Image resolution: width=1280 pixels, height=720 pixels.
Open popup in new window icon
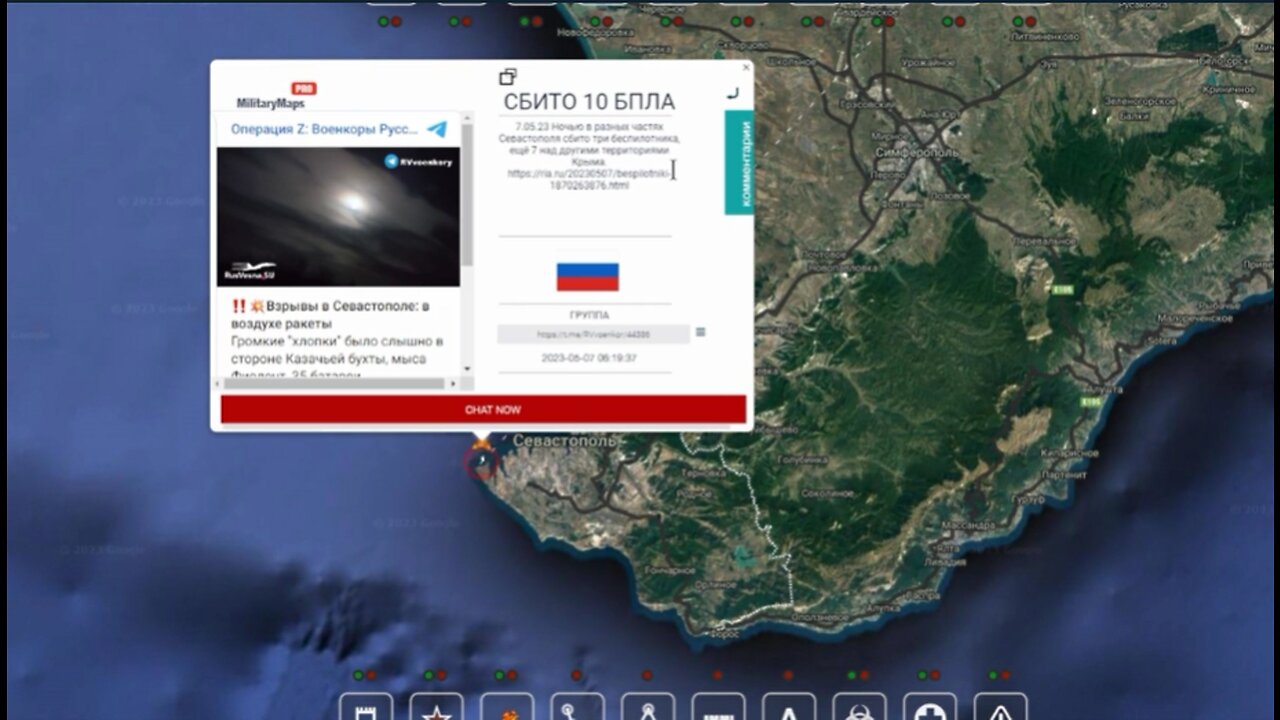click(x=508, y=77)
